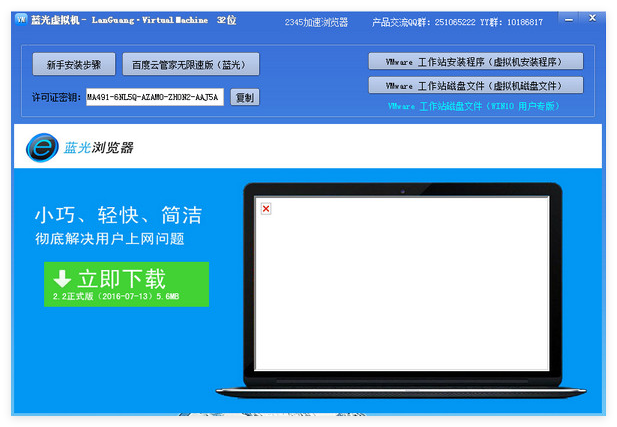Open the 2345加速浏览器 link

(x=316, y=21)
